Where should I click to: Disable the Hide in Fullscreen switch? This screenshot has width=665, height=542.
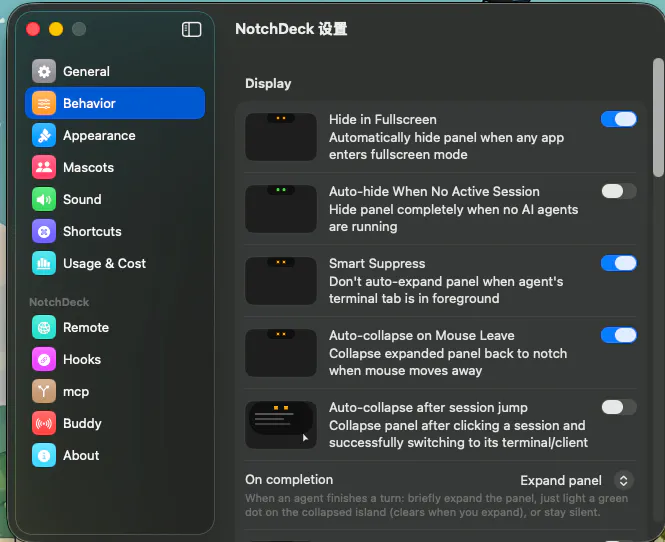tap(619, 119)
